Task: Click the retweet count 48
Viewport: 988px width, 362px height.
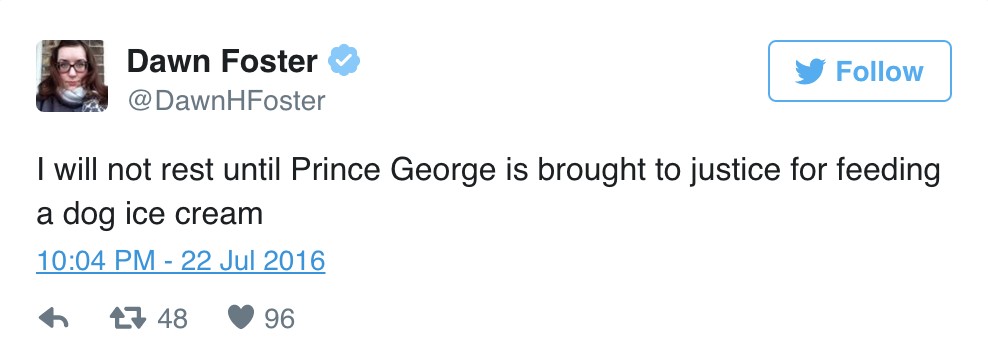Action: click(172, 319)
